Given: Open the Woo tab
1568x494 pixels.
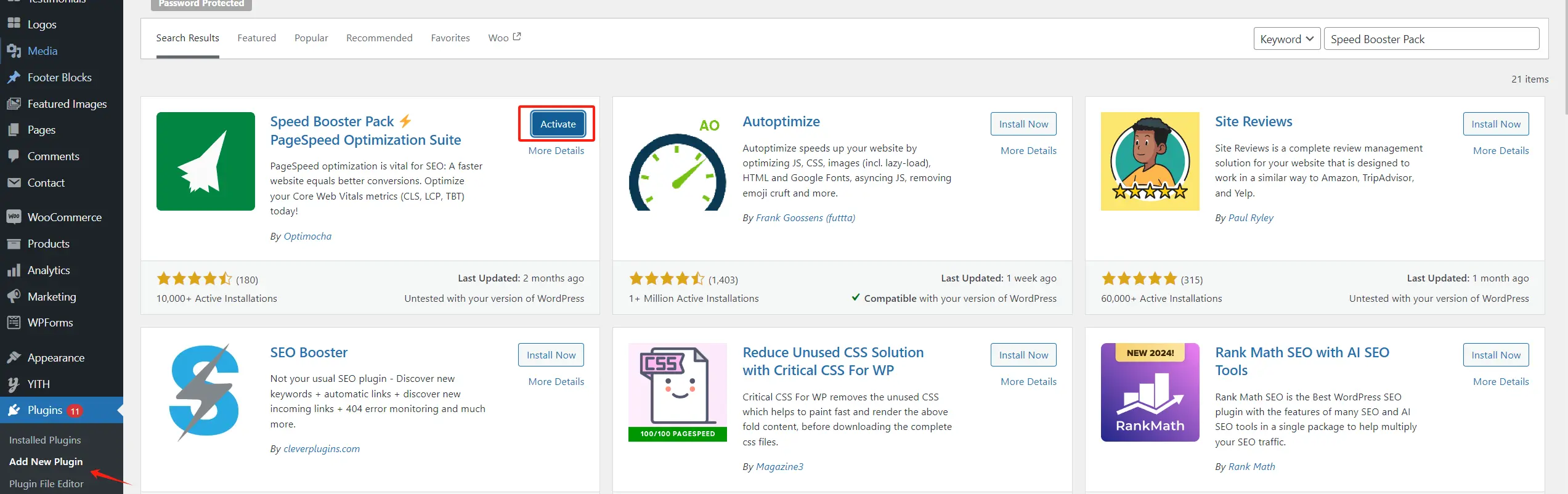Looking at the screenshot, I should tap(504, 38).
